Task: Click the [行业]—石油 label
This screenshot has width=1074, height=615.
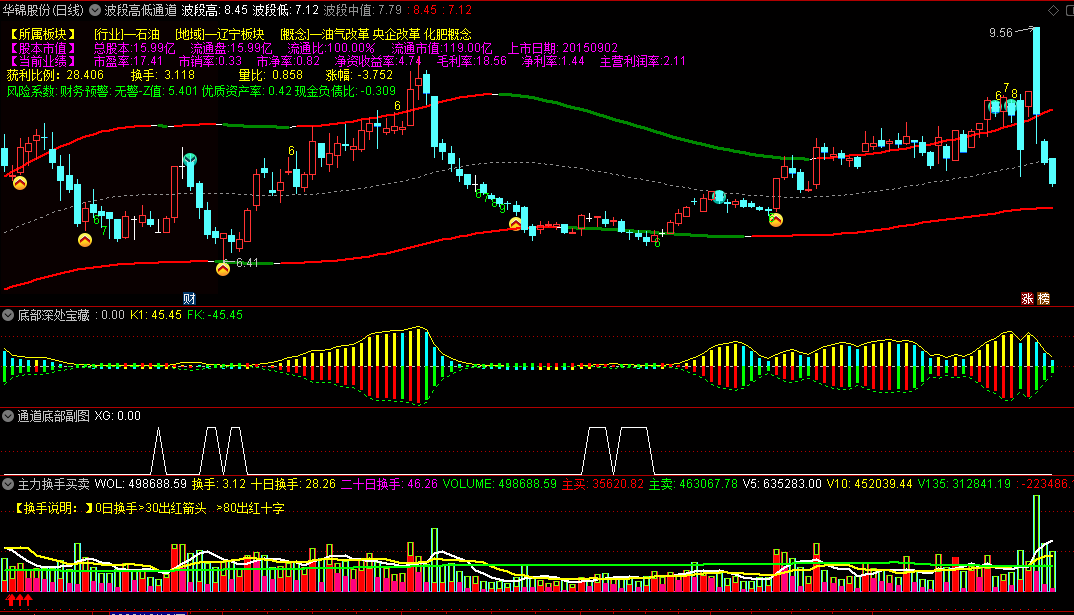Action: (127, 34)
